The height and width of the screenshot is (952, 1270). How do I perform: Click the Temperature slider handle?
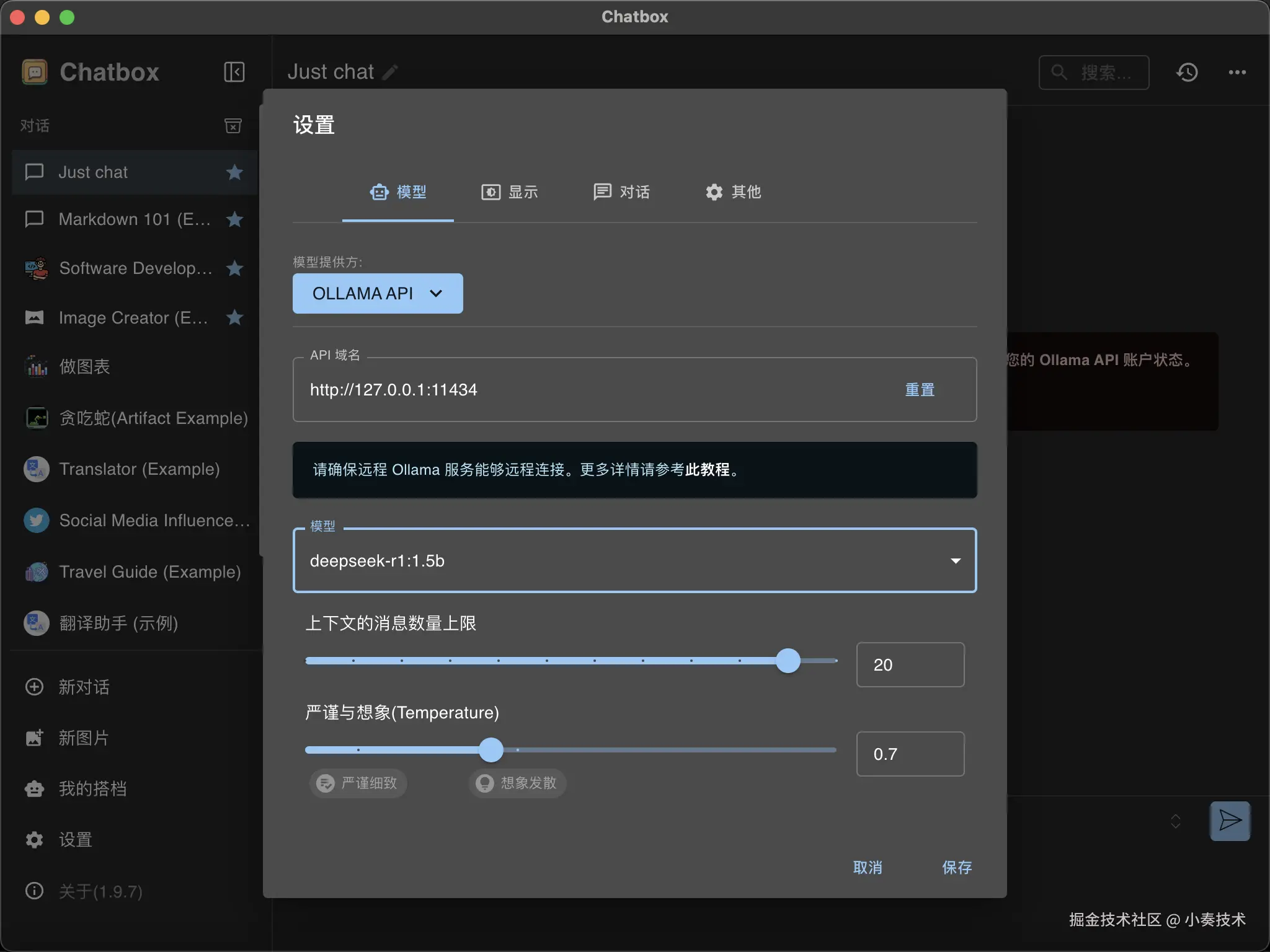[x=491, y=750]
